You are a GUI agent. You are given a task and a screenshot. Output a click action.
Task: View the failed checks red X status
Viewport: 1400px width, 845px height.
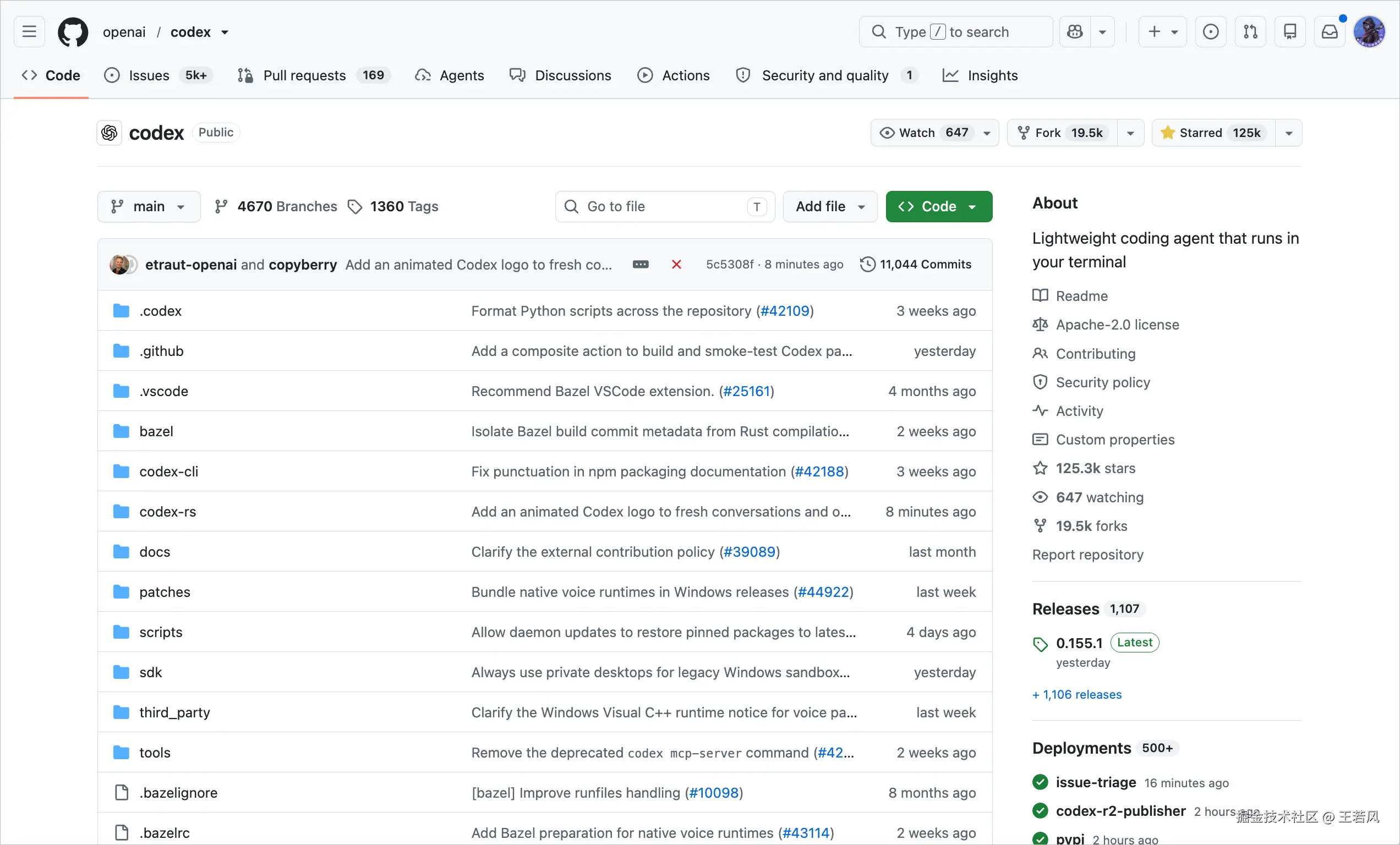click(676, 265)
